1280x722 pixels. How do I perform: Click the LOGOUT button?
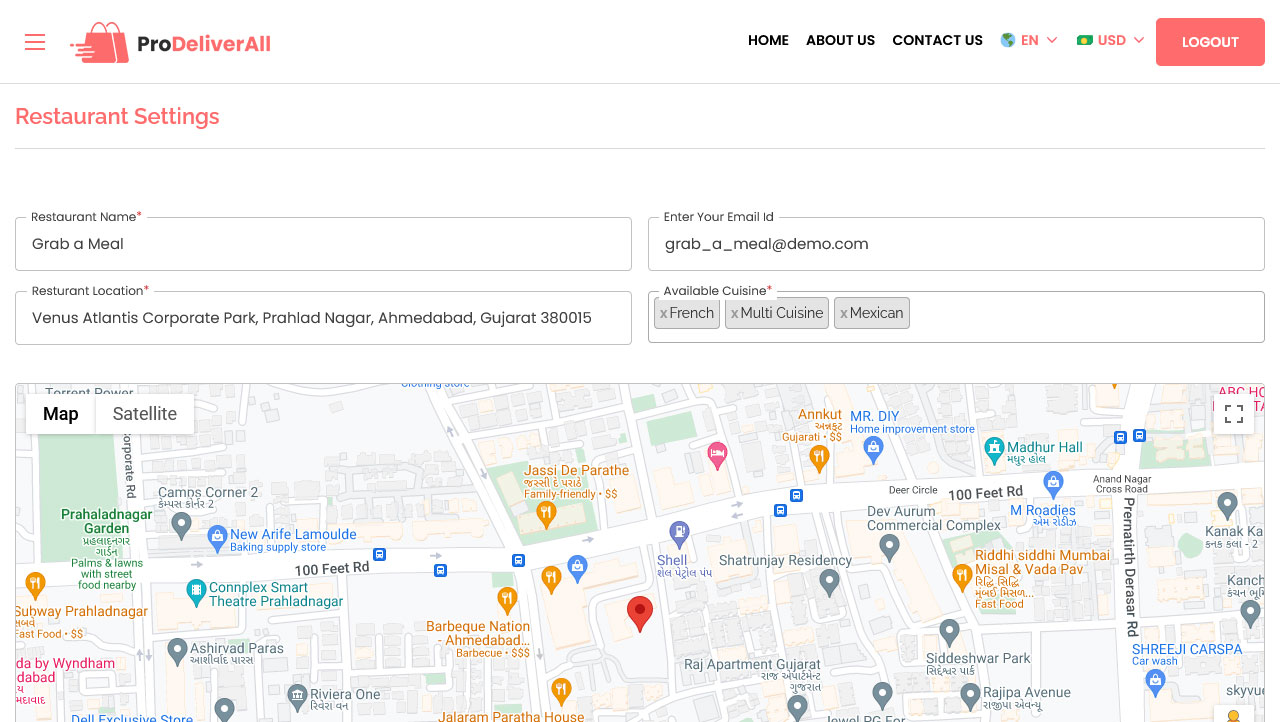1210,42
